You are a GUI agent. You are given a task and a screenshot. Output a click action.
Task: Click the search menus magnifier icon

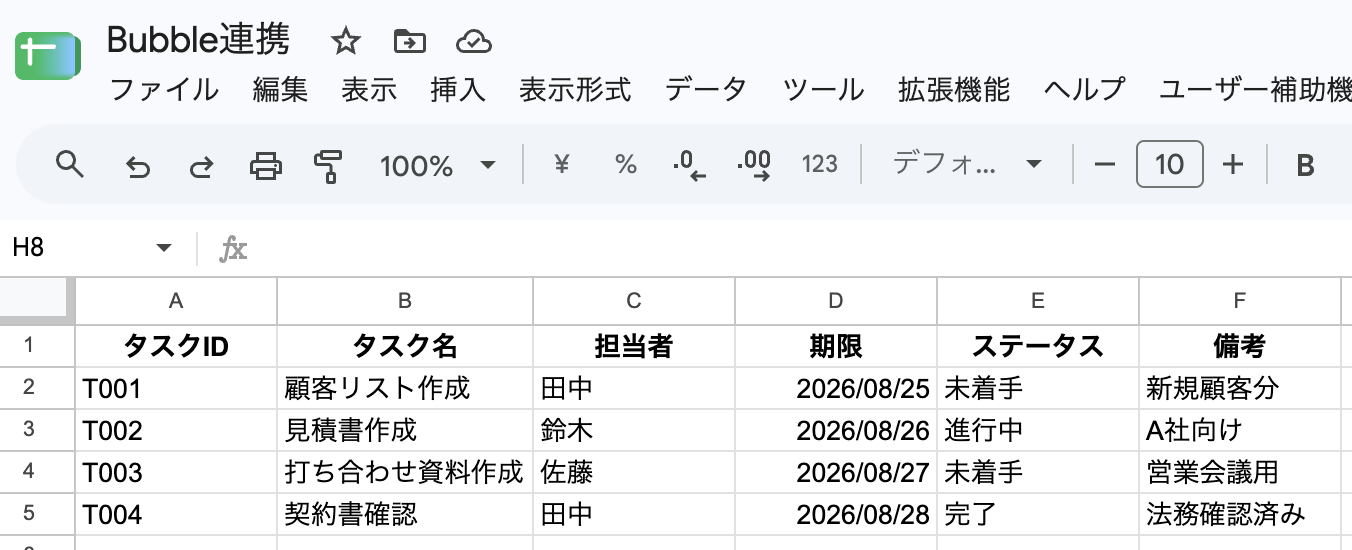point(69,164)
